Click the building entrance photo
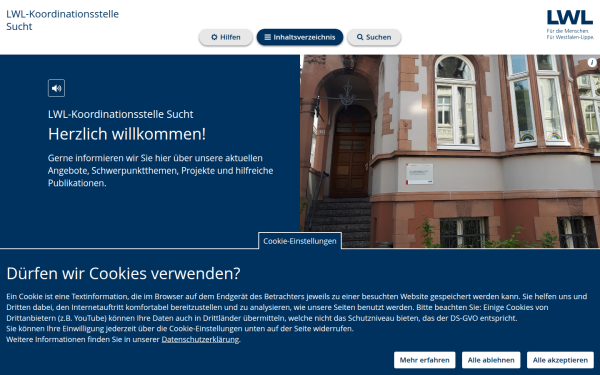Screen dimensions: 600x375 pyautogui.click(x=450, y=151)
